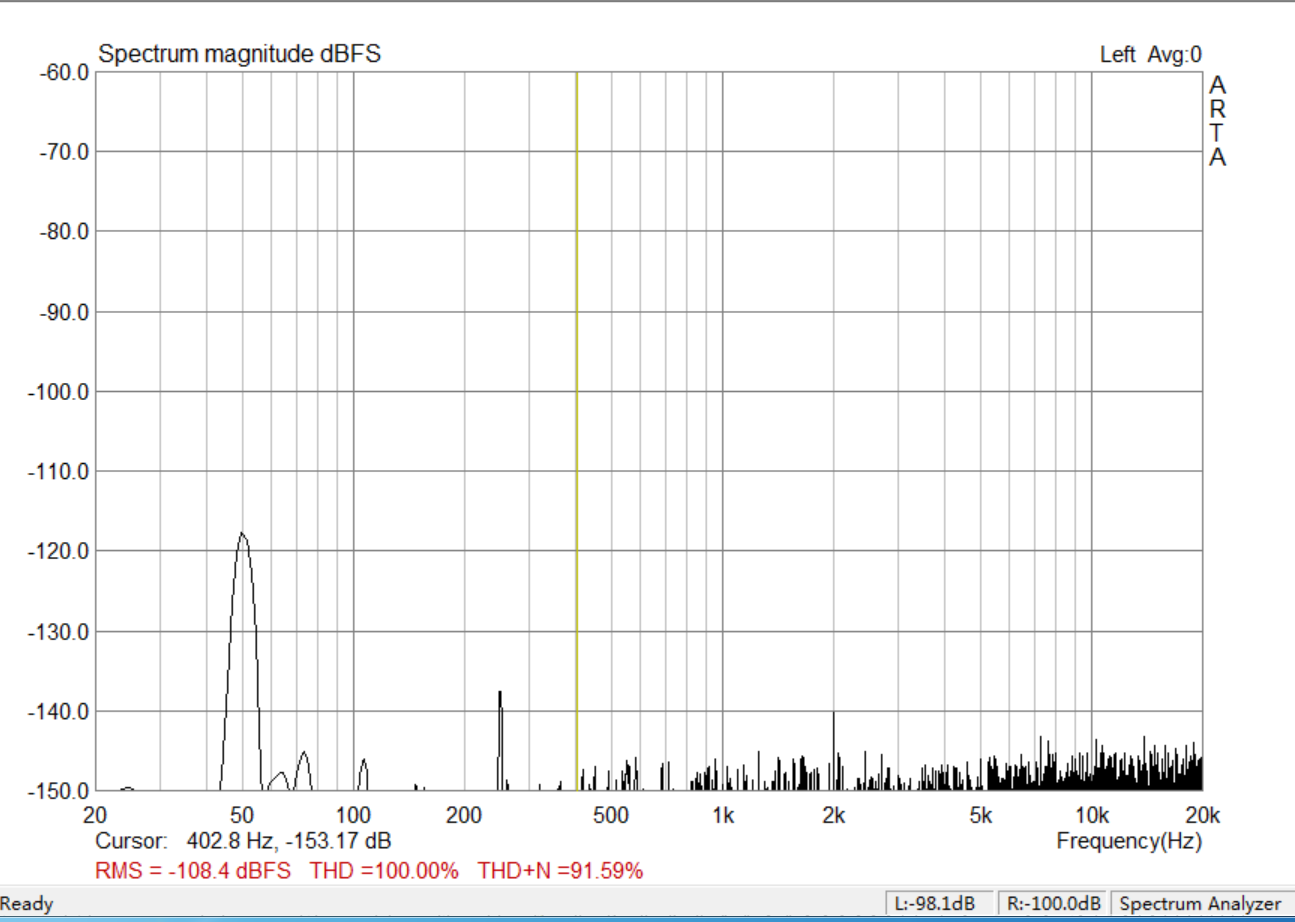This screenshot has width=1295, height=922.
Task: Click the 'Spectrum Analyzer' status pane
Action: pyautogui.click(x=1200, y=904)
